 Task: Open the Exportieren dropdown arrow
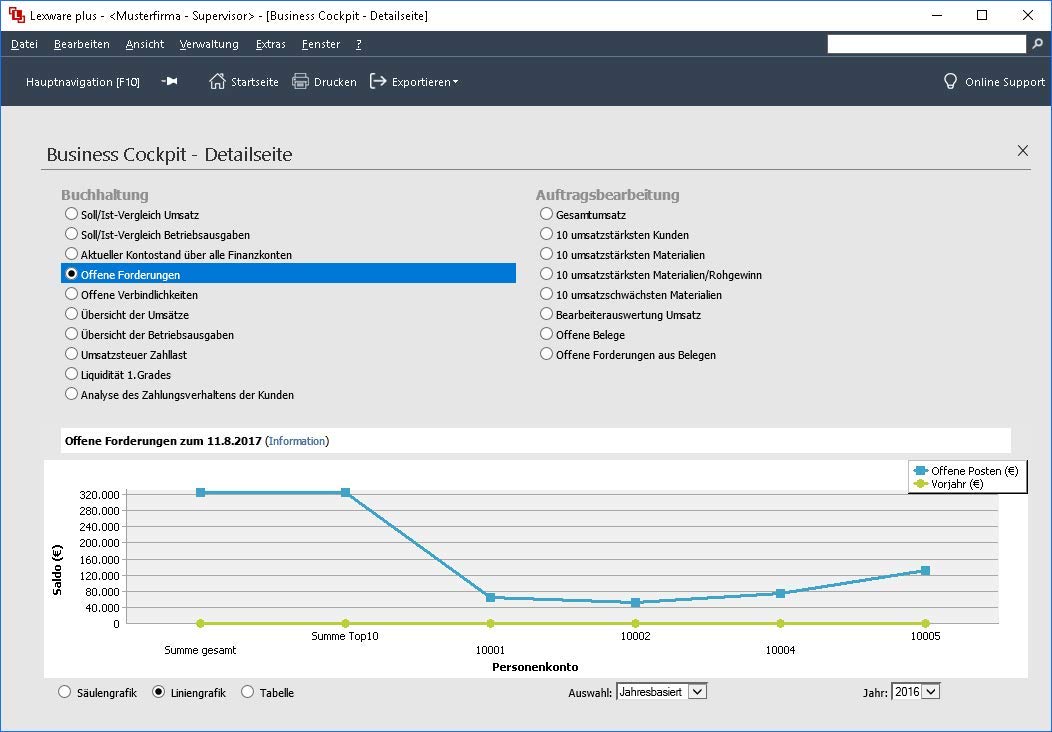pyautogui.click(x=456, y=82)
